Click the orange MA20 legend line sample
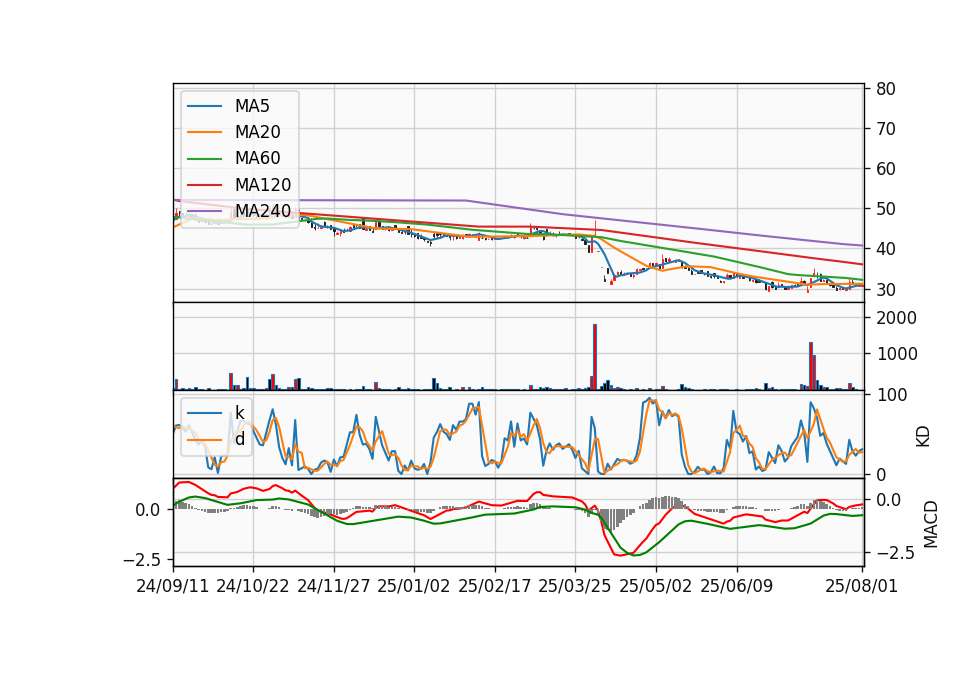960x690 pixels. coord(204,133)
